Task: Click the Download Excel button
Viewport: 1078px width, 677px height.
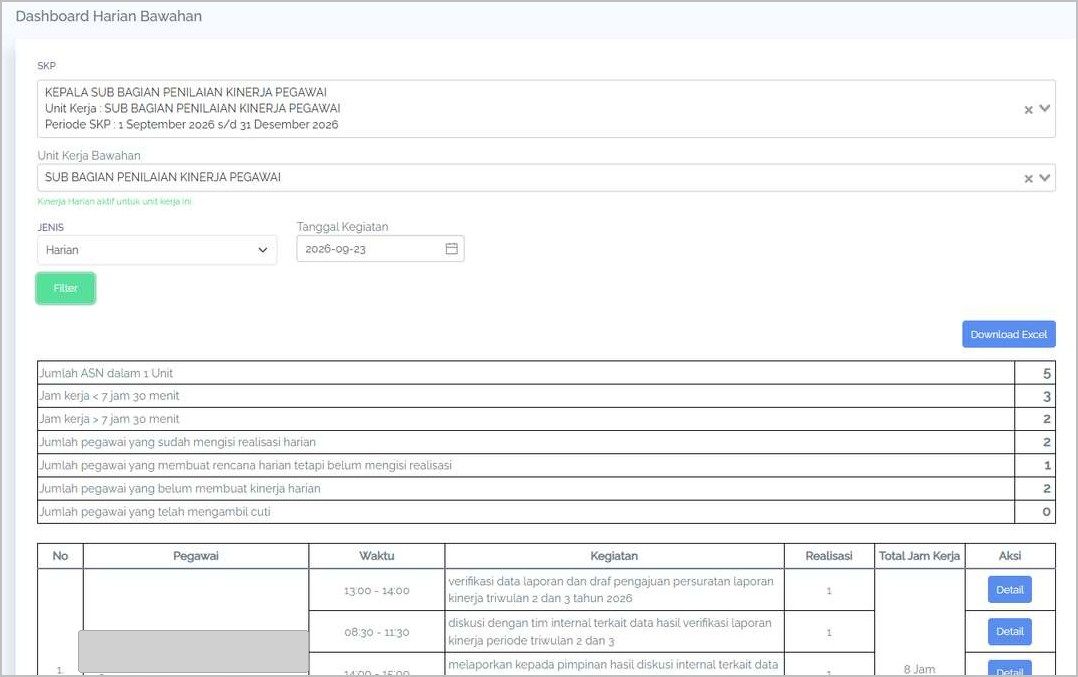Action: 1009,334
